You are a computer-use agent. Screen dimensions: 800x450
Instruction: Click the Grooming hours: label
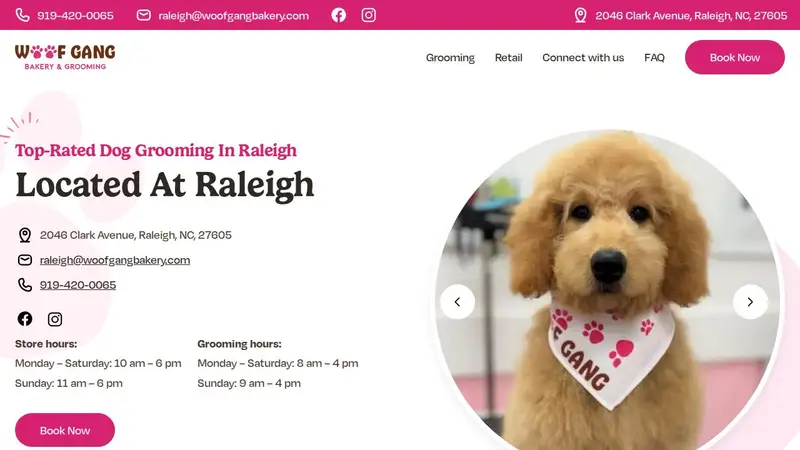tap(239, 344)
